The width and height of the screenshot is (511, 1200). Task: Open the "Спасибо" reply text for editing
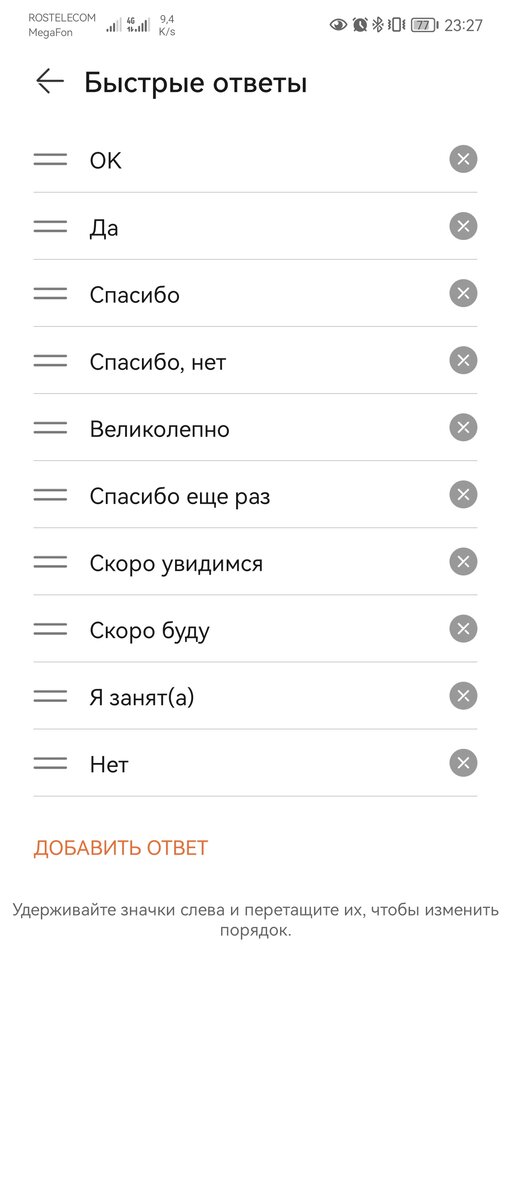pos(135,295)
